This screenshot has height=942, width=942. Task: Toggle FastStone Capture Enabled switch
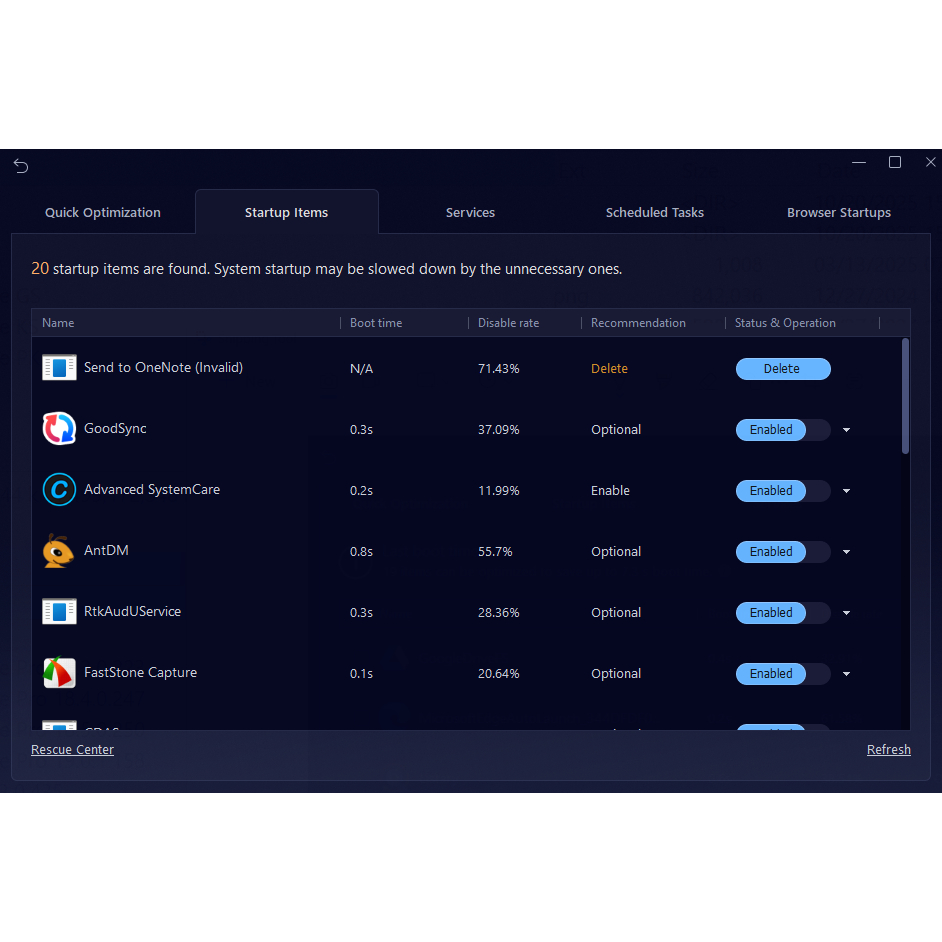point(783,673)
